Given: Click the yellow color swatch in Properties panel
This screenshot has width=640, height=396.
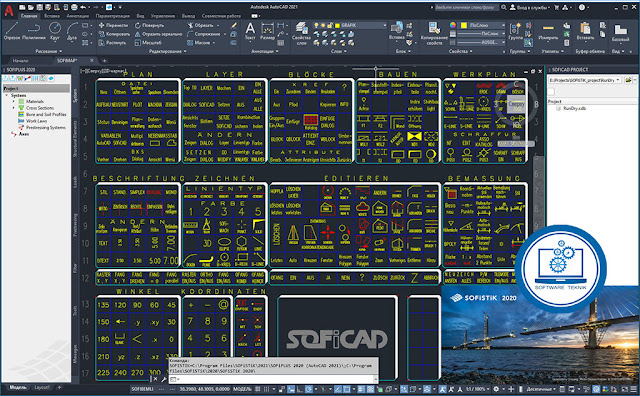Looking at the screenshot, I should click(x=464, y=25).
